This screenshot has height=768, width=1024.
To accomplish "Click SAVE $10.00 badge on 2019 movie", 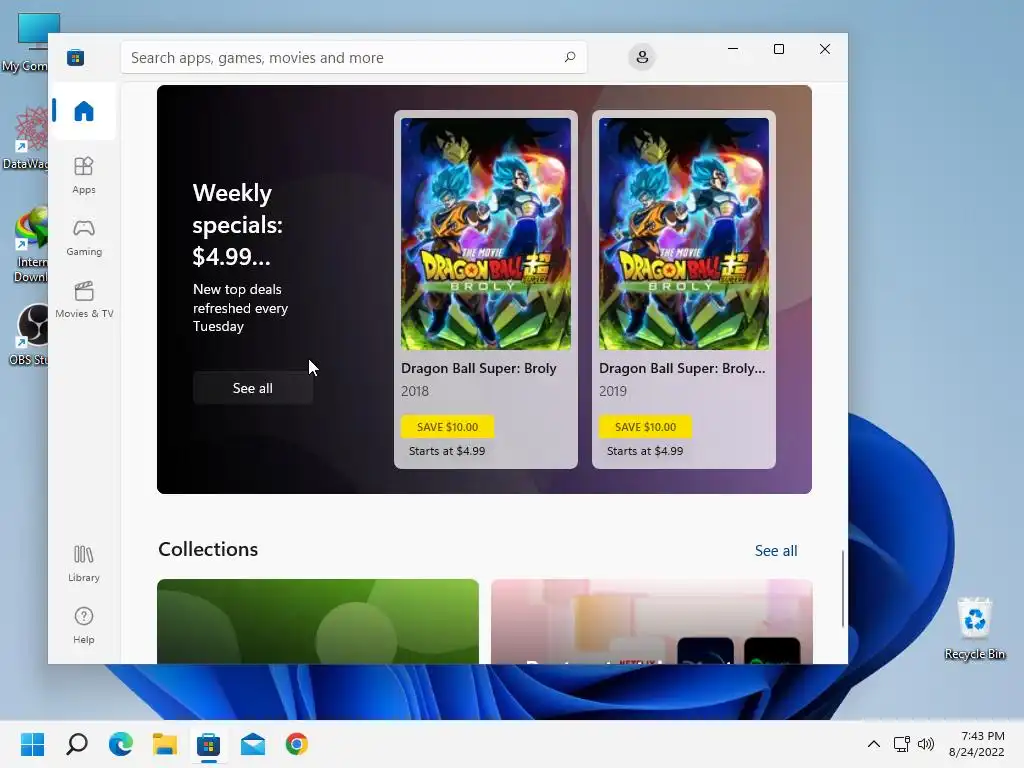I will pos(645,426).
